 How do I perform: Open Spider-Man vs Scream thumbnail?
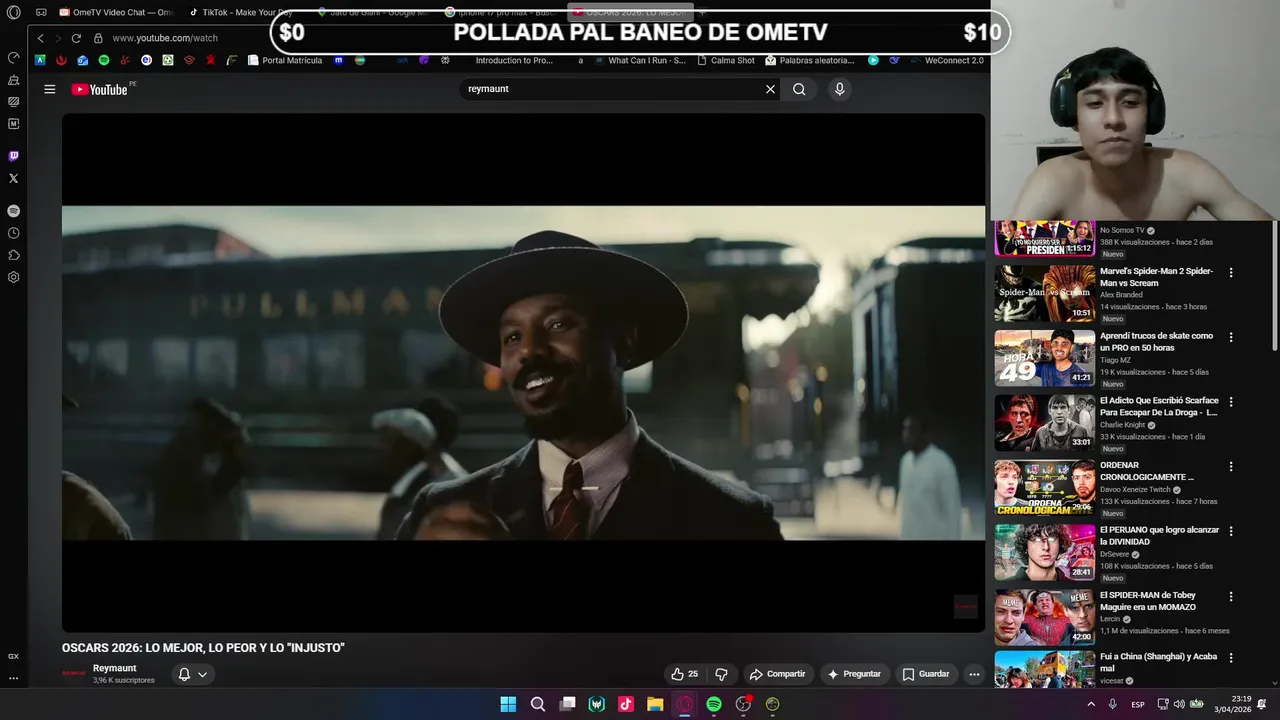(1044, 293)
